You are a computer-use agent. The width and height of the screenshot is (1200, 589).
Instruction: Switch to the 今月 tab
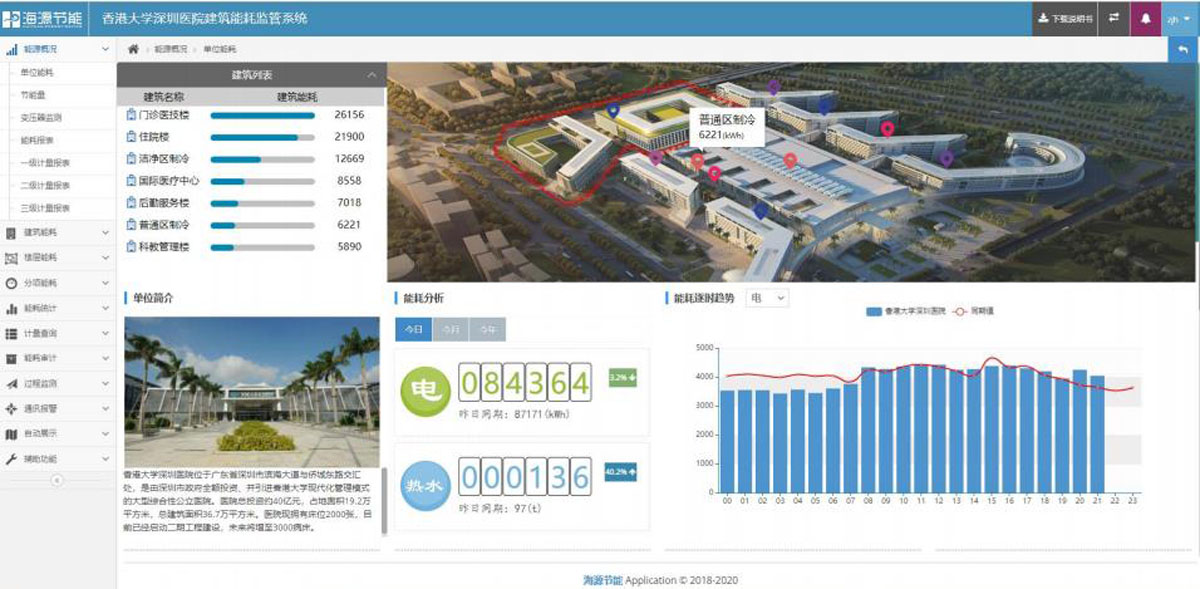pyautogui.click(x=451, y=329)
